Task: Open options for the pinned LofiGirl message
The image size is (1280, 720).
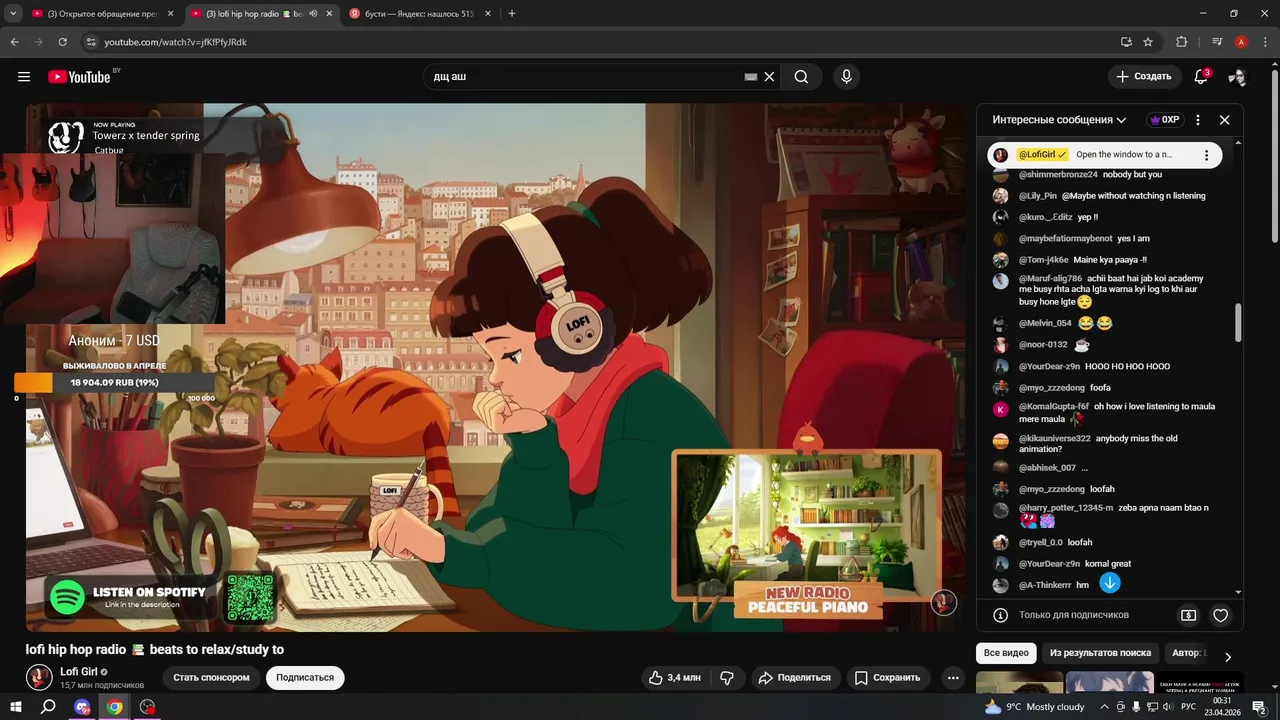Action: [x=1206, y=155]
